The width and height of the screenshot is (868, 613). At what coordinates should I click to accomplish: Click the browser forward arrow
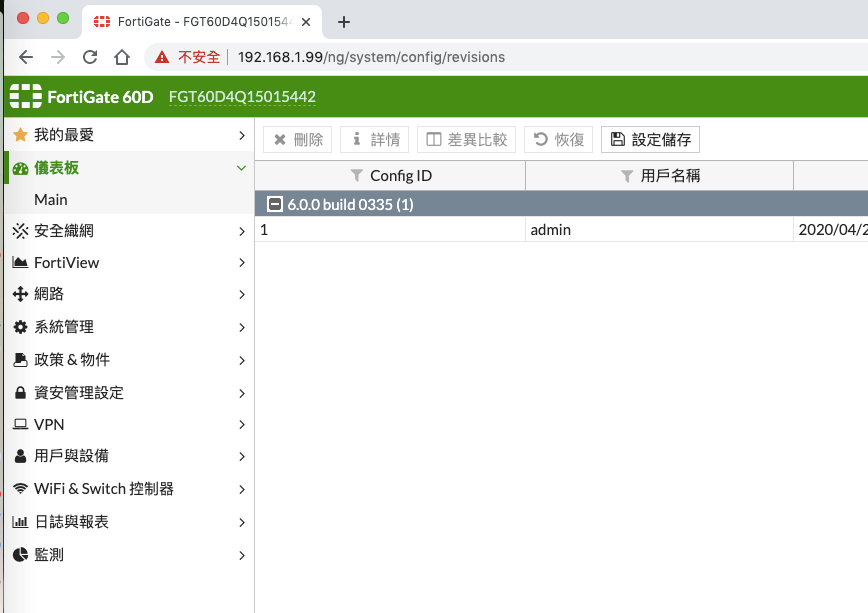click(x=58, y=57)
